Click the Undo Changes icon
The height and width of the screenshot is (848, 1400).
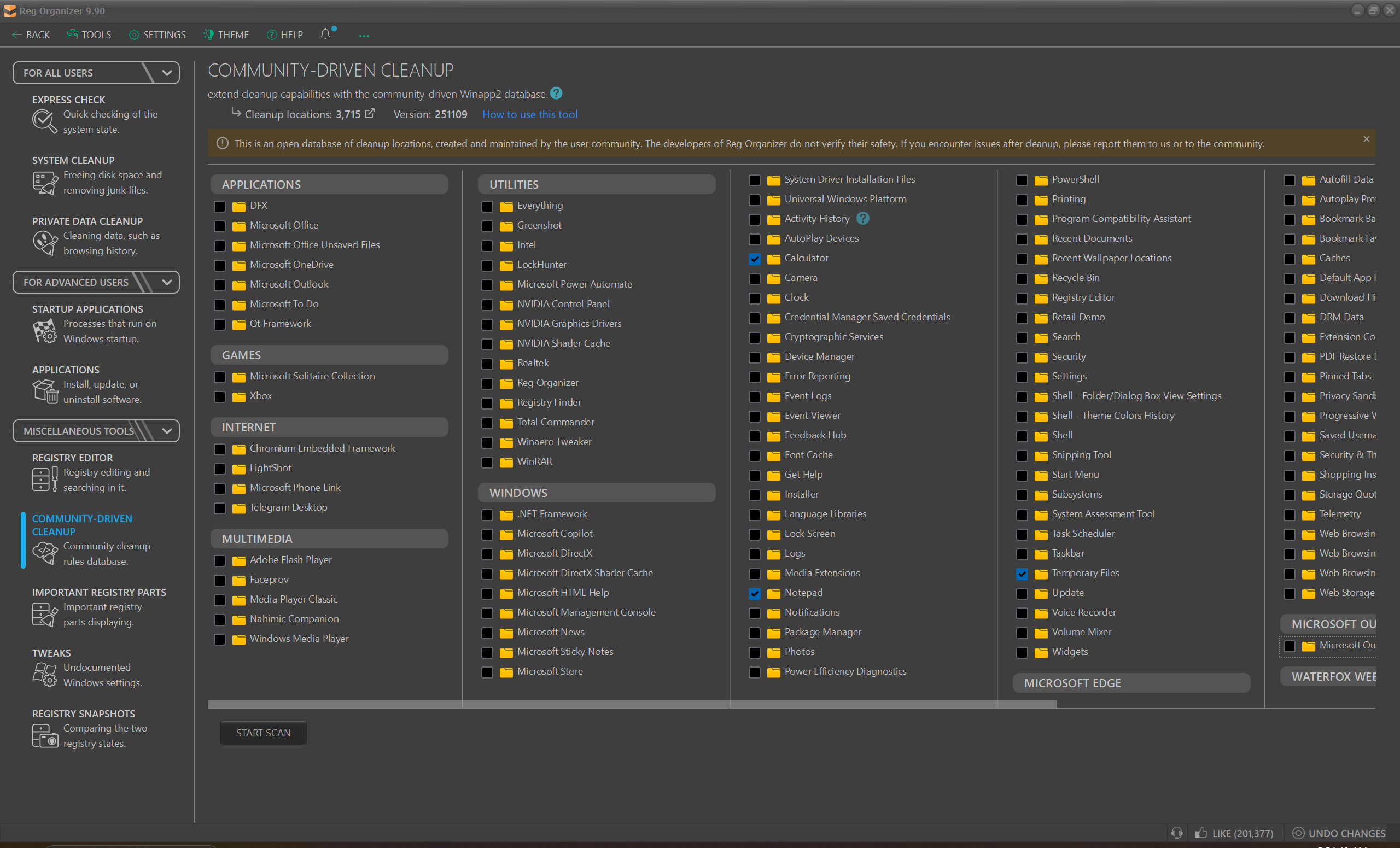point(1298,833)
